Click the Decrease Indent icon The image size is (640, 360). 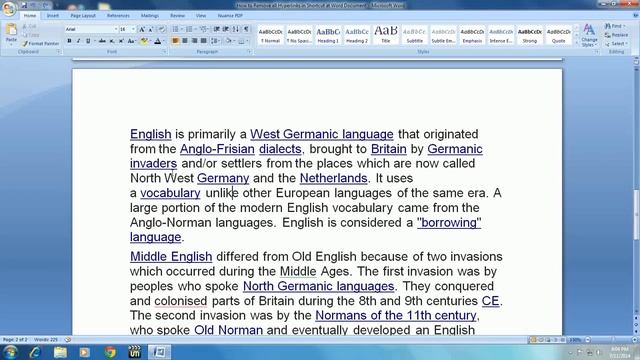217,29
